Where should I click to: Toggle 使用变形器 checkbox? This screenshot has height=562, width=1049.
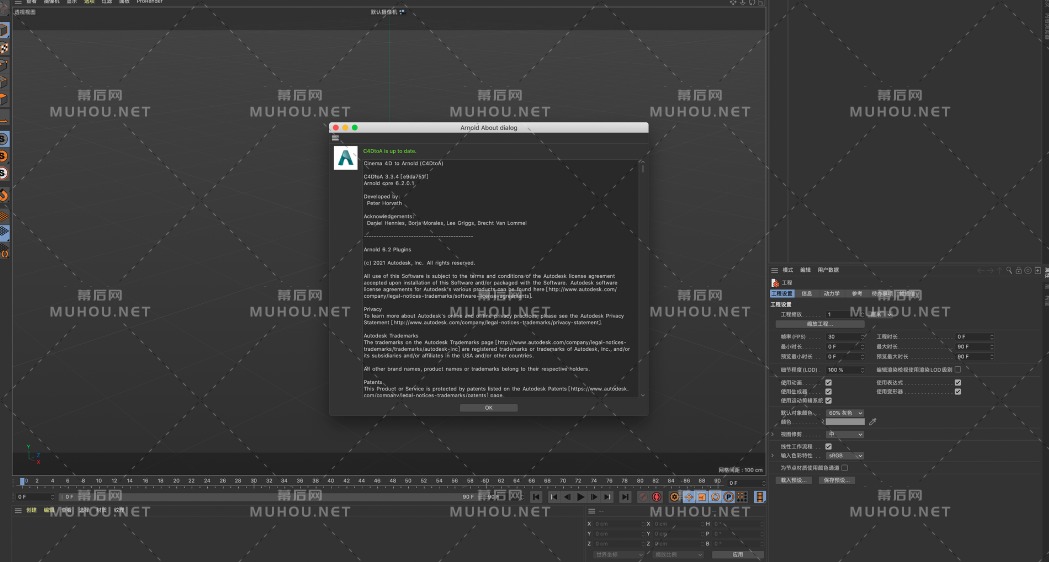[958, 391]
